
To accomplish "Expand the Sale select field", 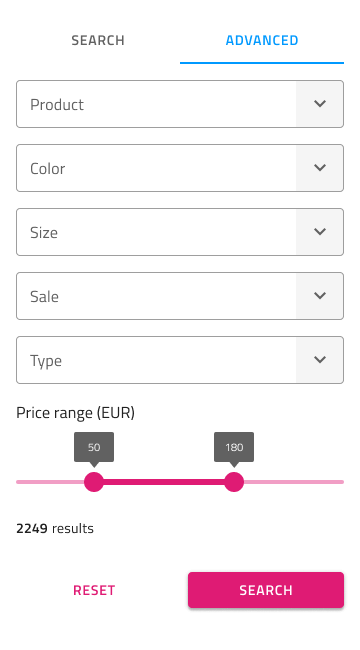I will 180,296.
